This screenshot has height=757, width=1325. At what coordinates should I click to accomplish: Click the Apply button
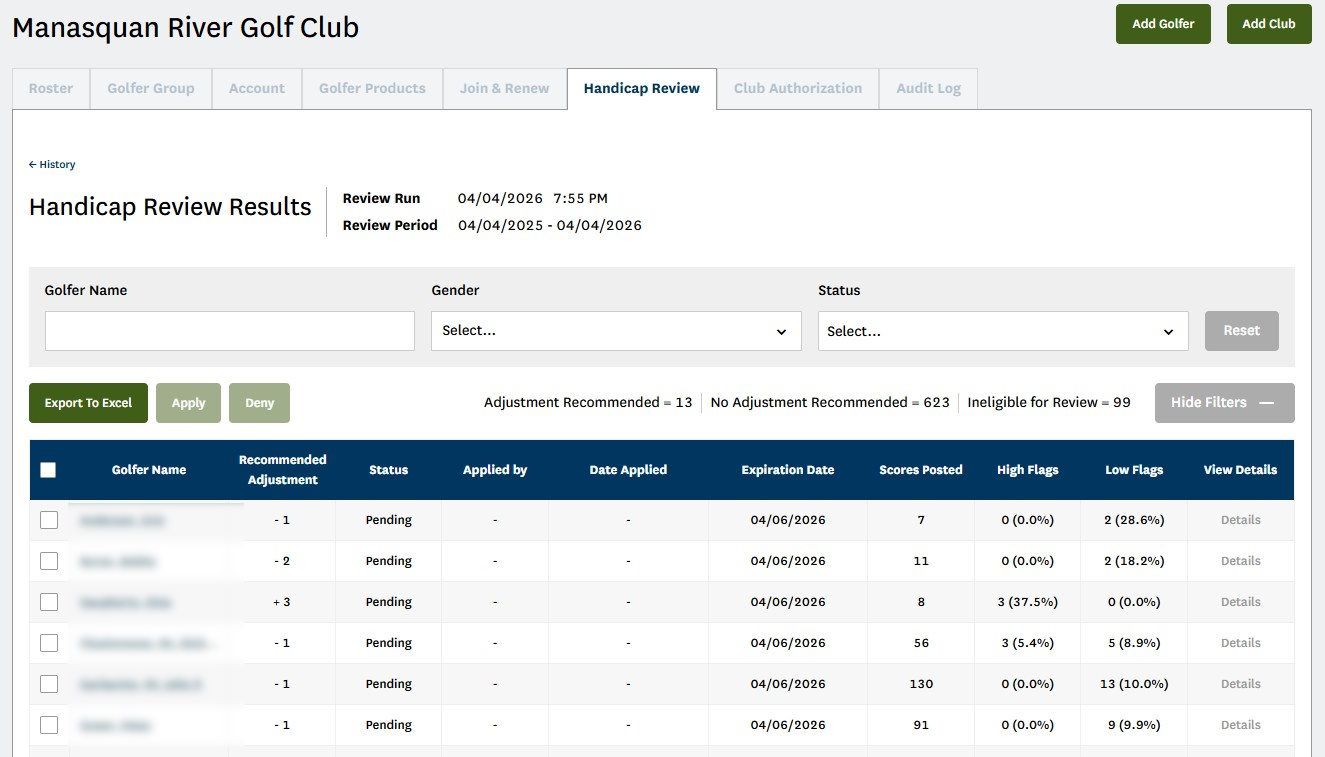point(188,403)
